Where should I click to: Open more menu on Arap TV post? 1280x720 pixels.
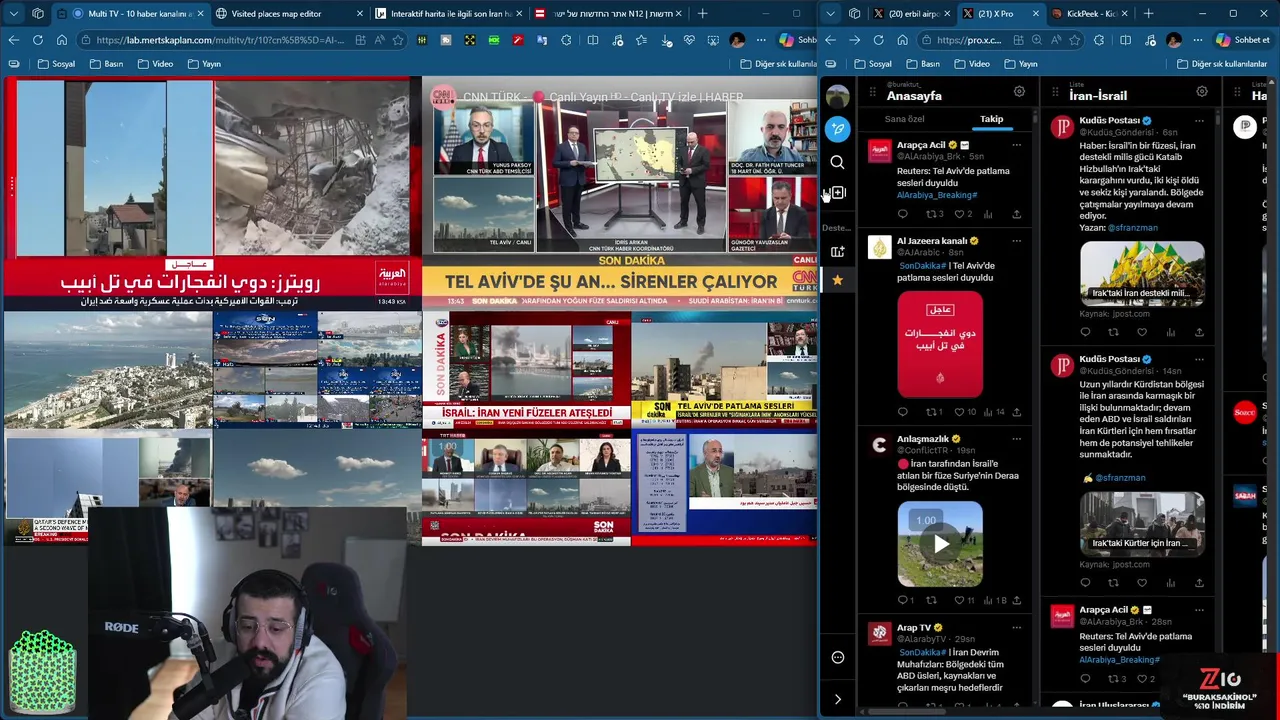pos(1016,628)
